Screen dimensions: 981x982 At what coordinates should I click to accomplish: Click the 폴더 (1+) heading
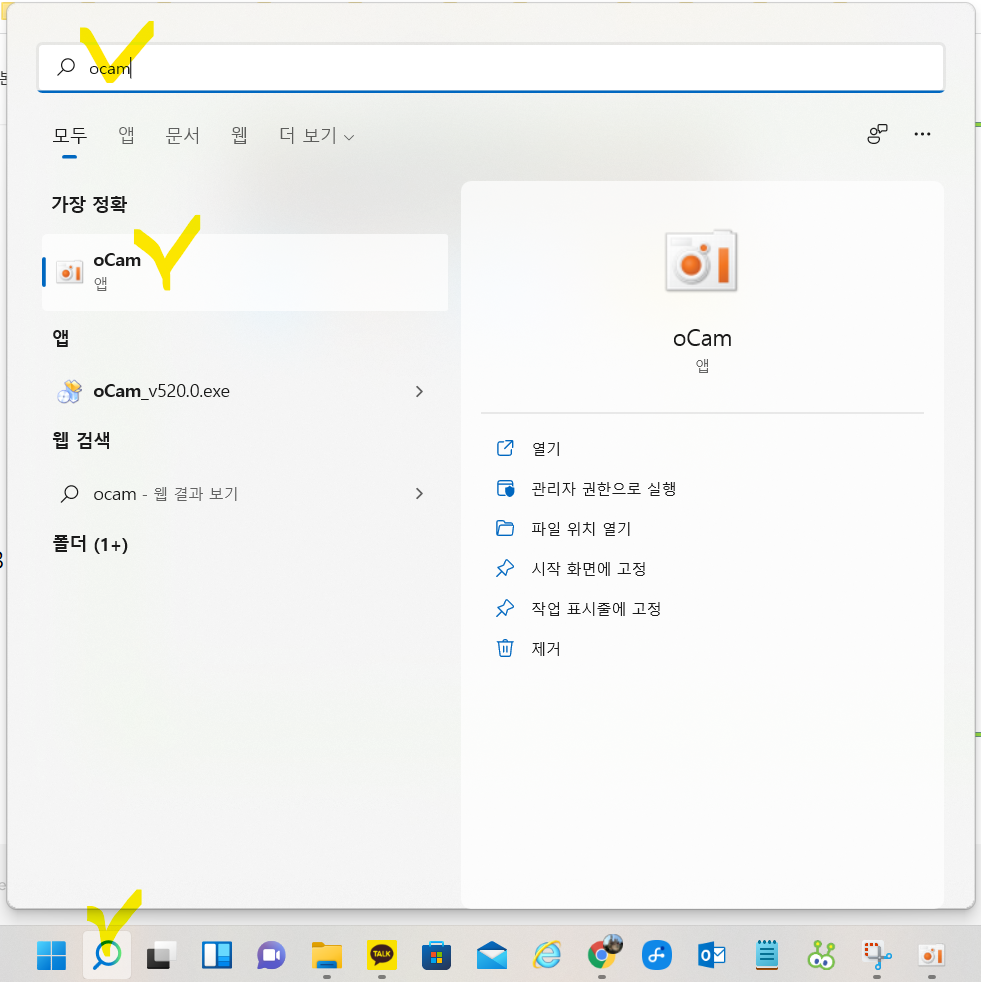pyautogui.click(x=90, y=544)
